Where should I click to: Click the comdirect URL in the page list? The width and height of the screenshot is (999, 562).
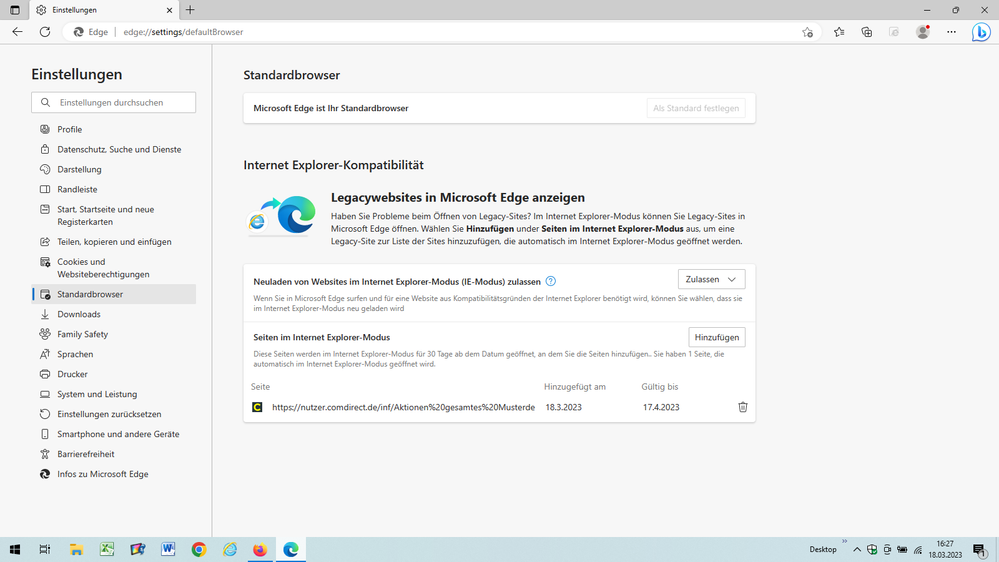coord(403,407)
